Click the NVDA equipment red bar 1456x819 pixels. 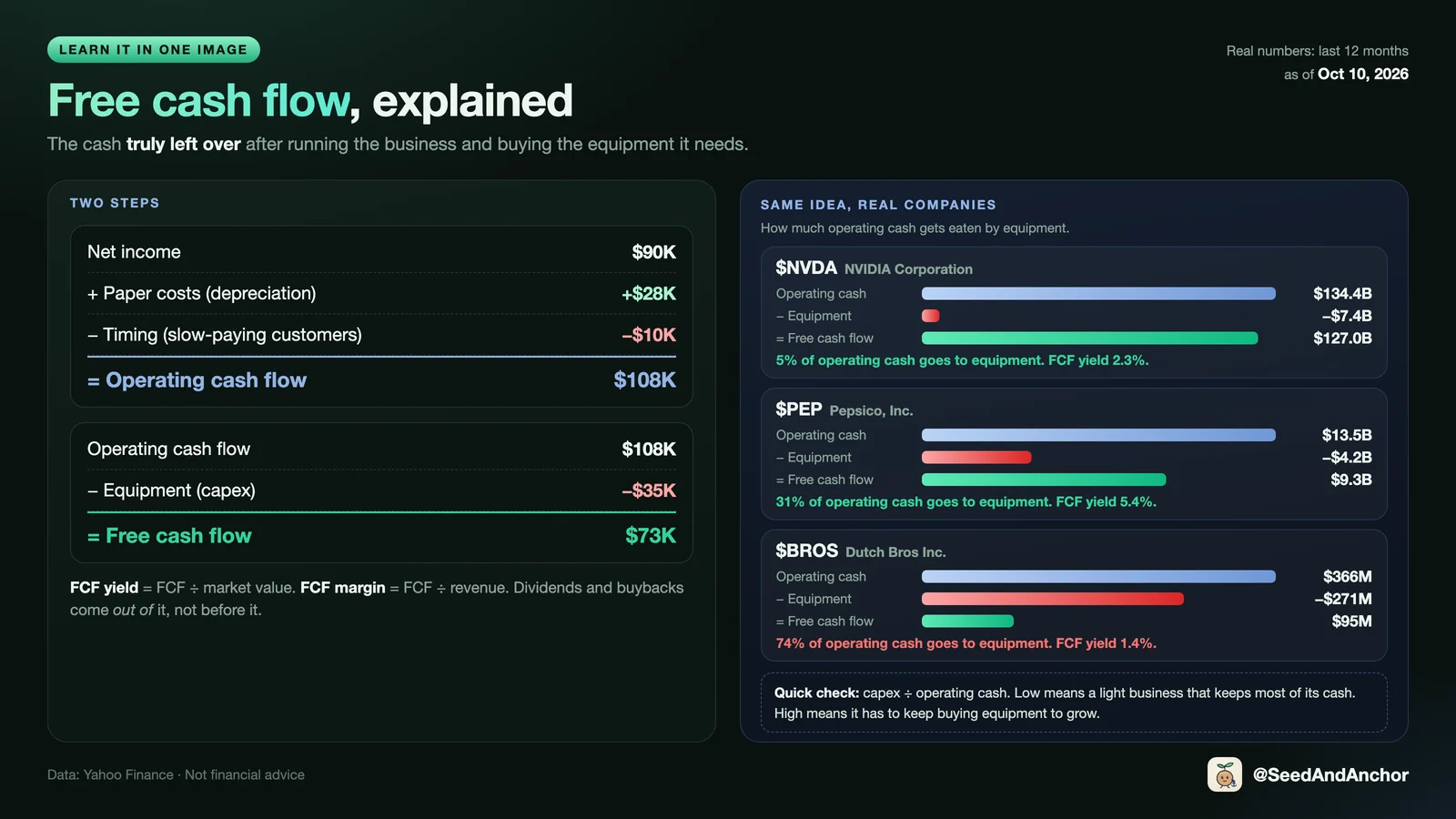click(930, 316)
